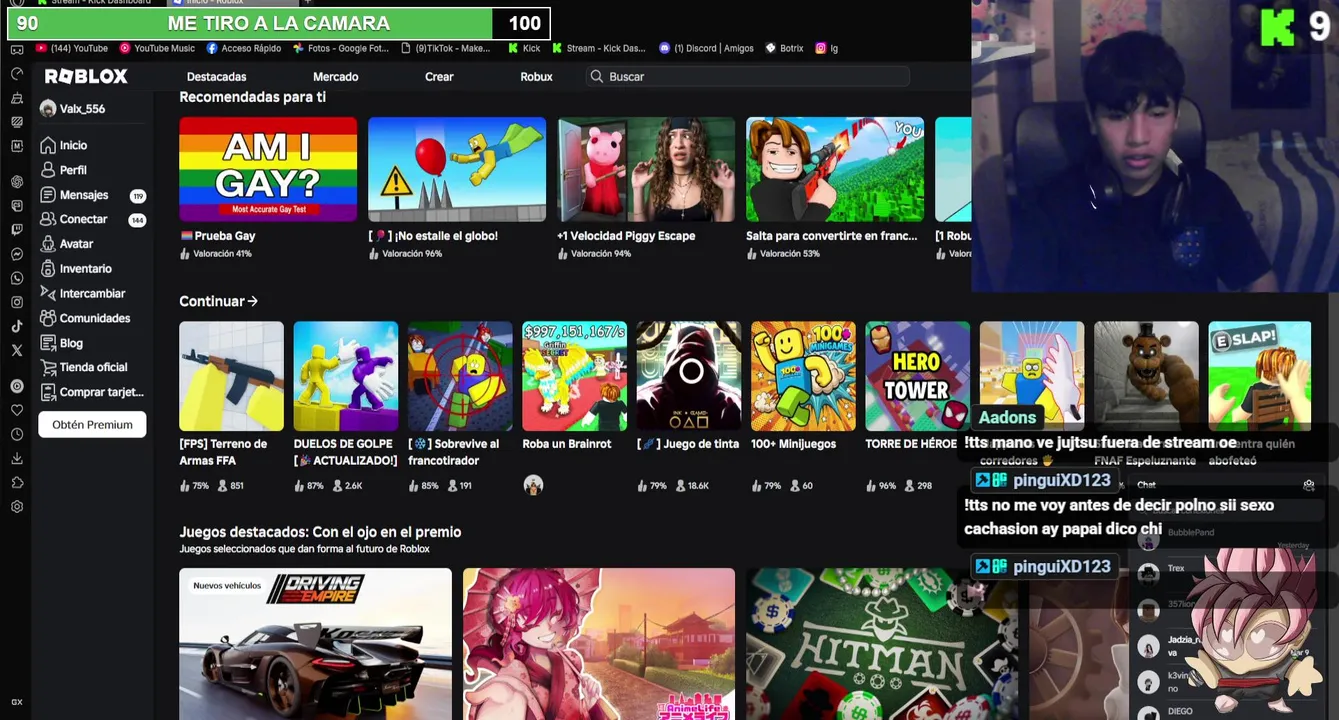Open Mensajes with 119 badge
Image resolution: width=1339 pixels, height=720 pixels.
point(93,195)
